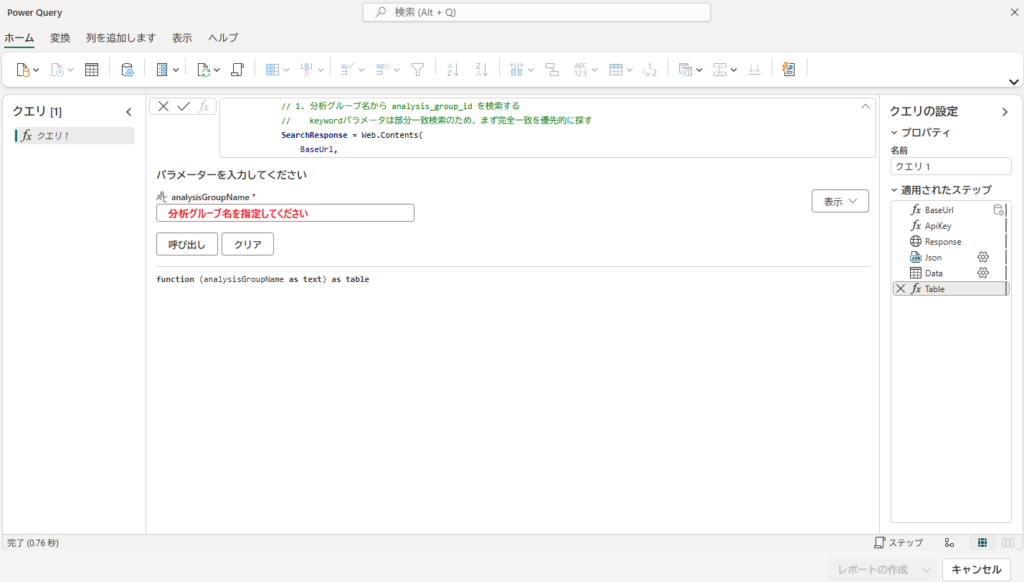Click the キャンセル button
This screenshot has height=582, width=1024.
[976, 570]
